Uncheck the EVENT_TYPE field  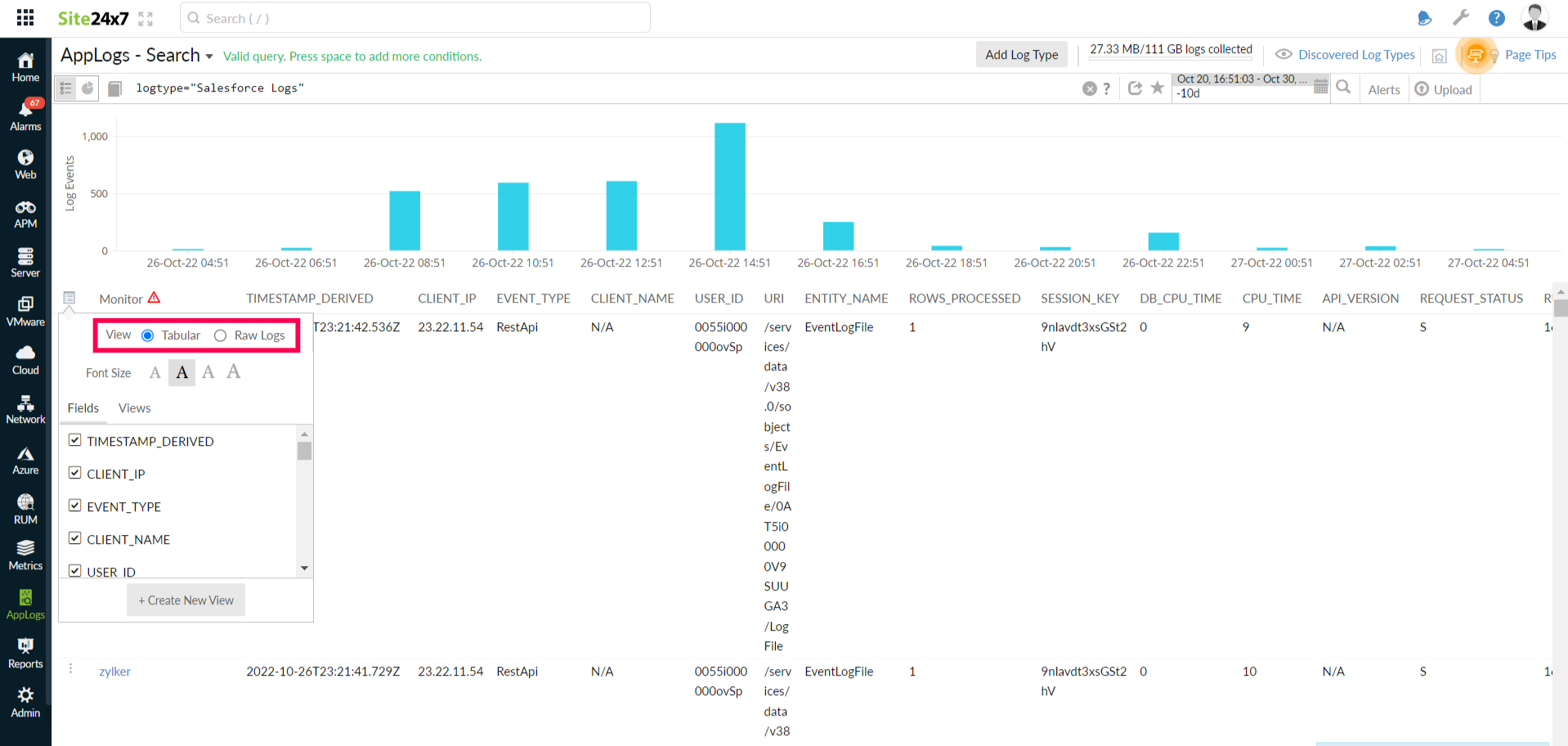pos(74,506)
